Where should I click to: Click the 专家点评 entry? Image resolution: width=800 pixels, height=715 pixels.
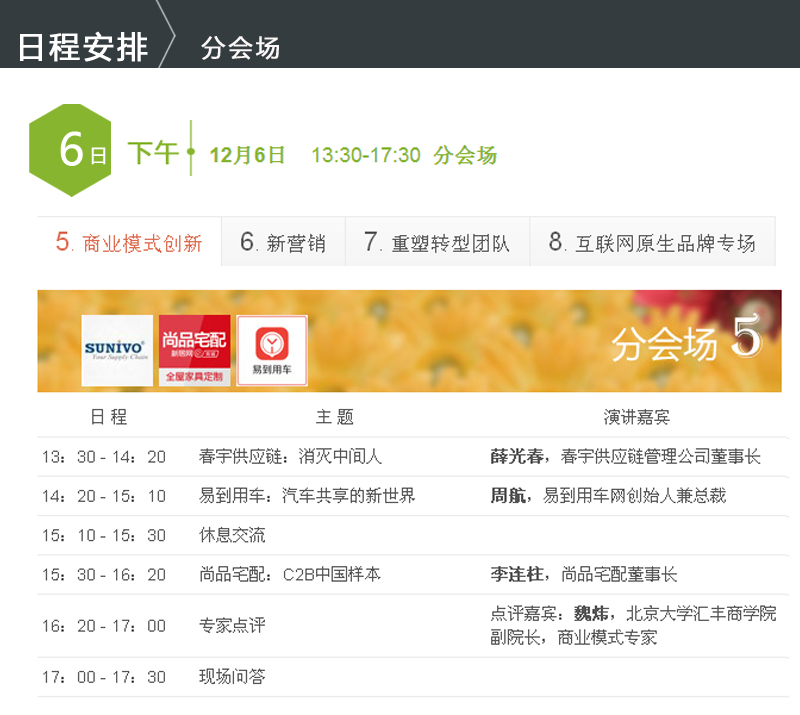232,625
